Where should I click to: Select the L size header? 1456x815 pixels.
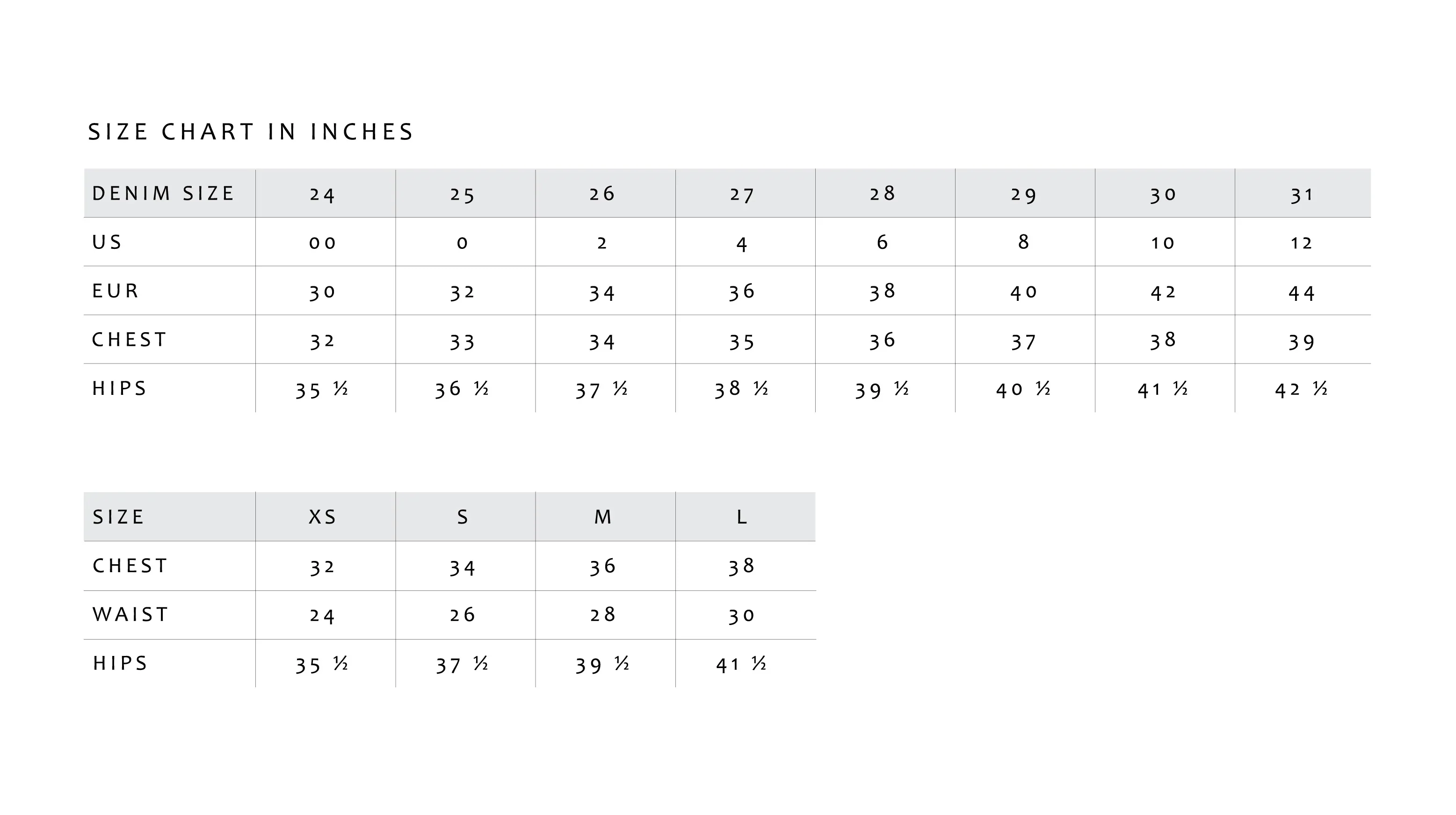[742, 517]
